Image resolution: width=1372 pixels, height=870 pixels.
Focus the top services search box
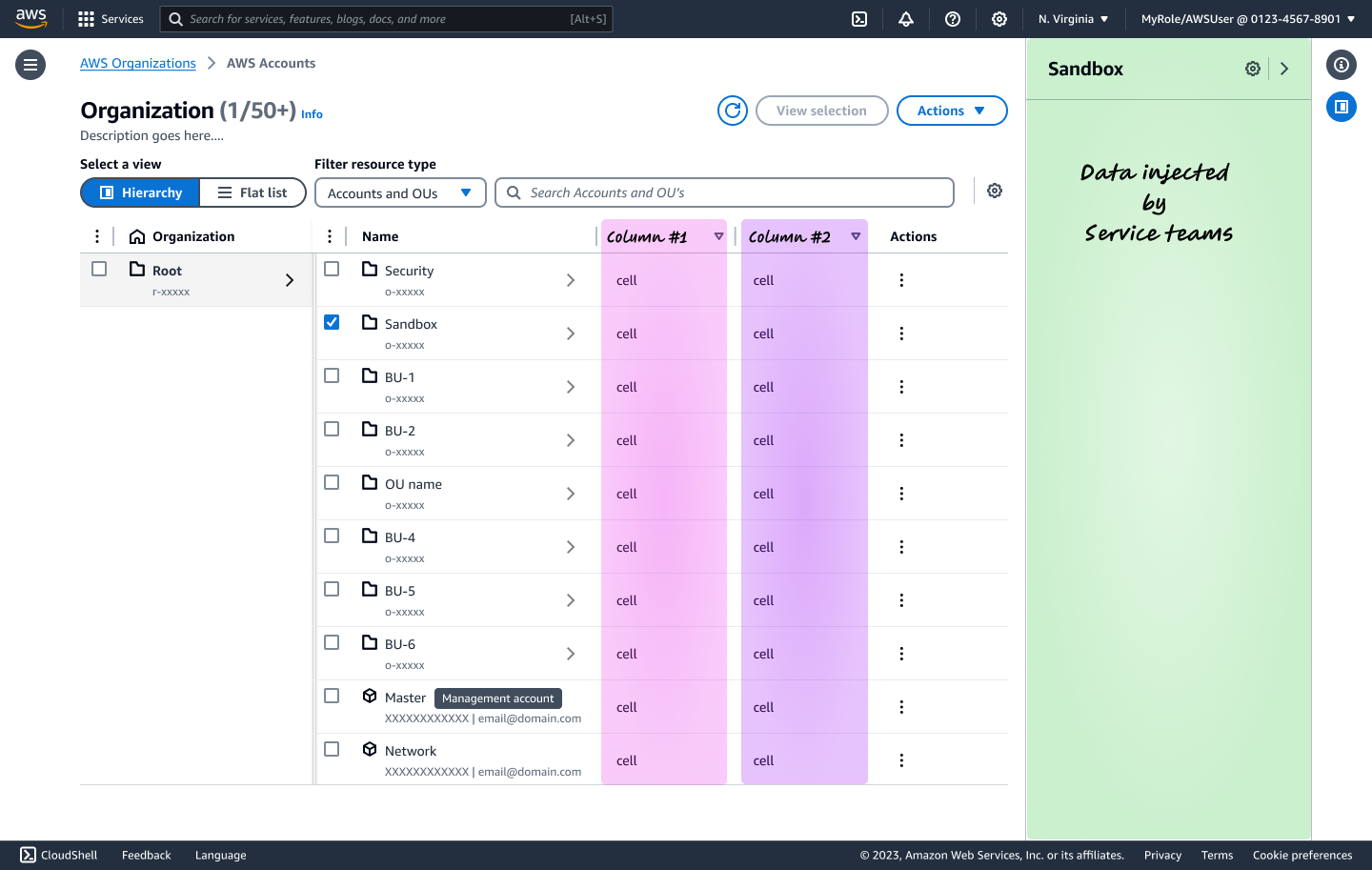pos(387,19)
